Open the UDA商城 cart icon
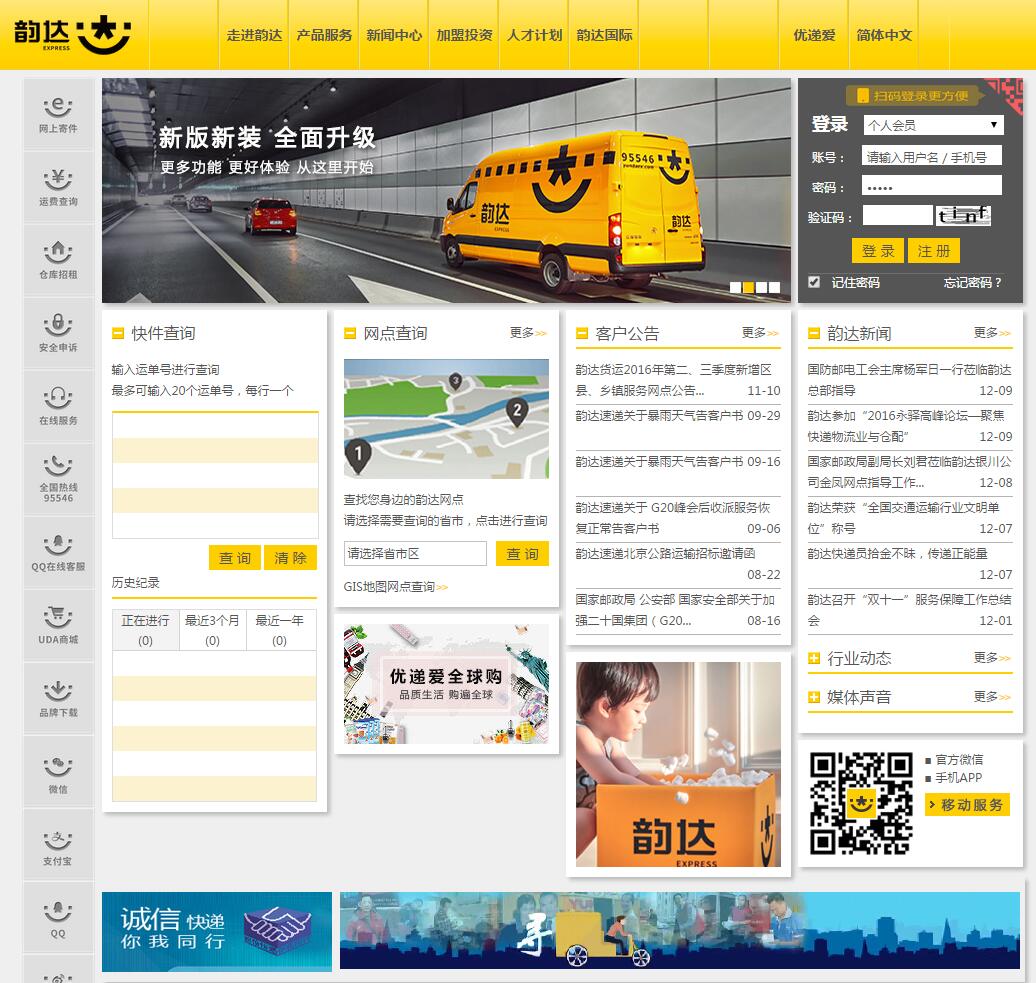 (x=58, y=625)
